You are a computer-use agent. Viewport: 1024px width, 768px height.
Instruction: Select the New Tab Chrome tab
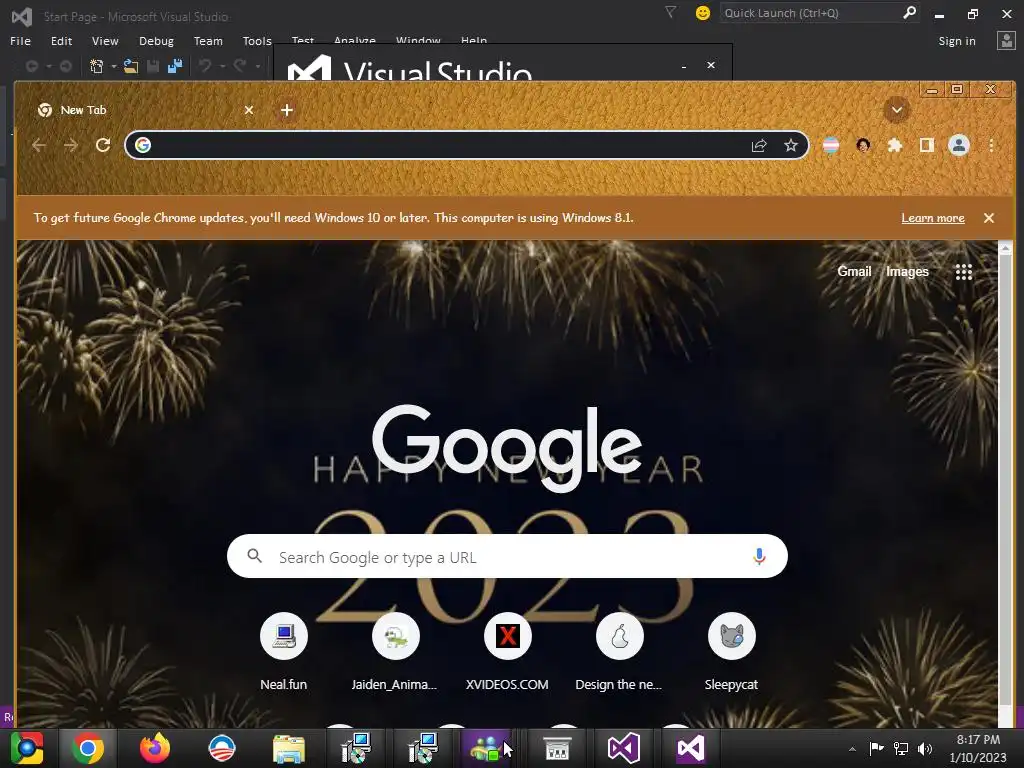click(145, 110)
